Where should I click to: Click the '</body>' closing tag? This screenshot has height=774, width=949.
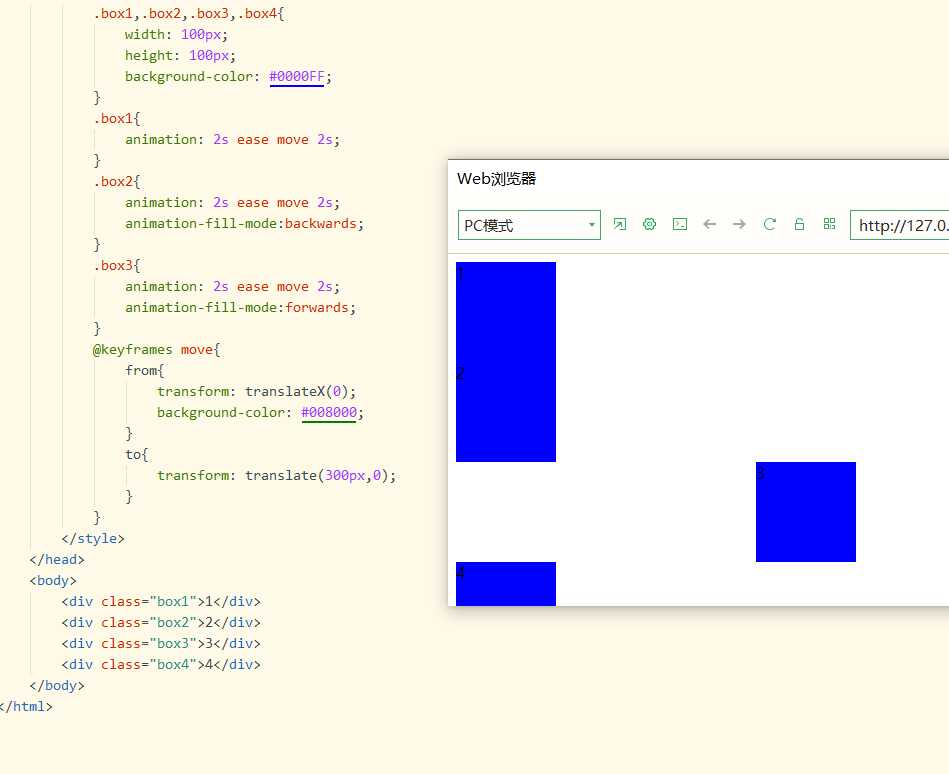pyautogui.click(x=57, y=685)
